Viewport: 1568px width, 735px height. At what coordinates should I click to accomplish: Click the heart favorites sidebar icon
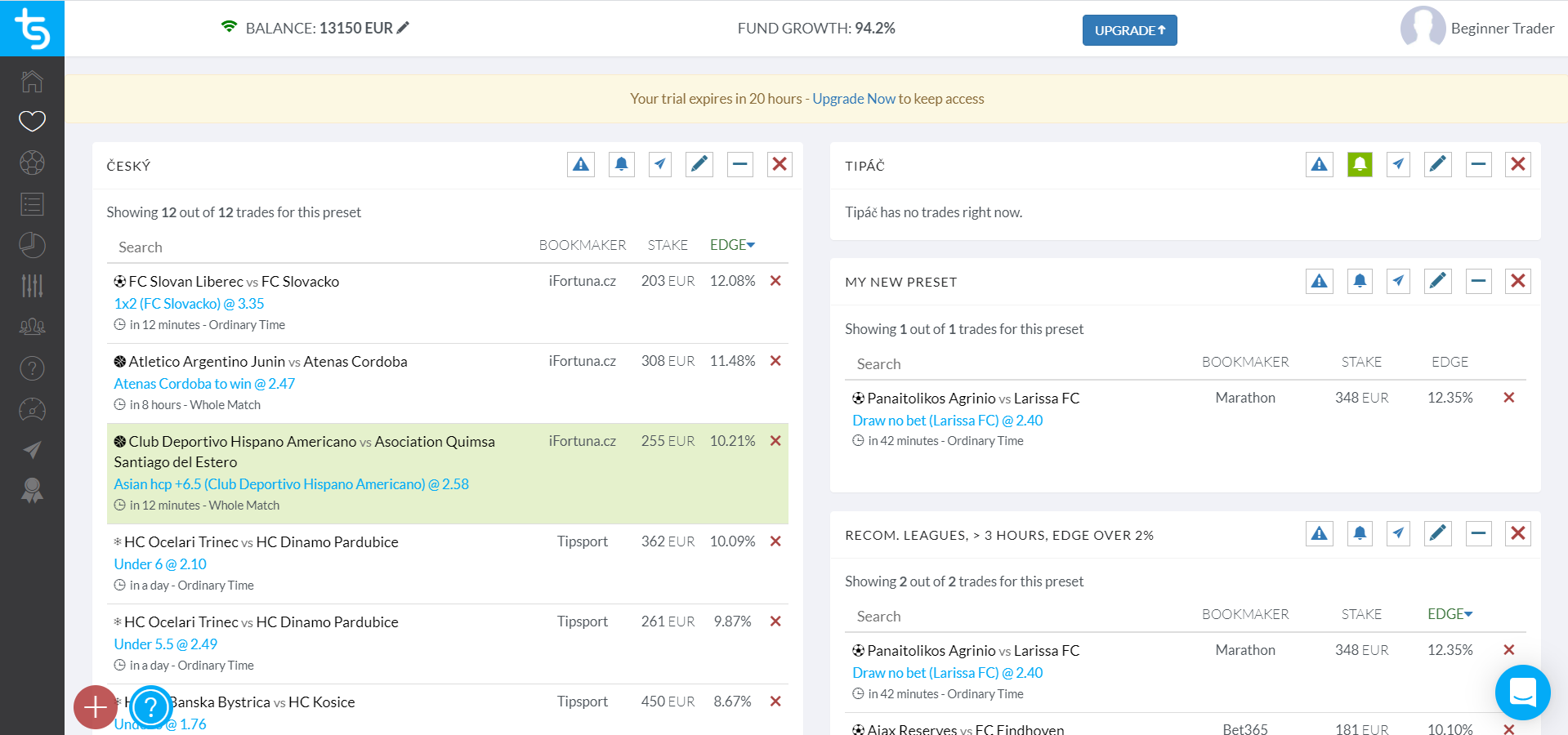pyautogui.click(x=32, y=122)
